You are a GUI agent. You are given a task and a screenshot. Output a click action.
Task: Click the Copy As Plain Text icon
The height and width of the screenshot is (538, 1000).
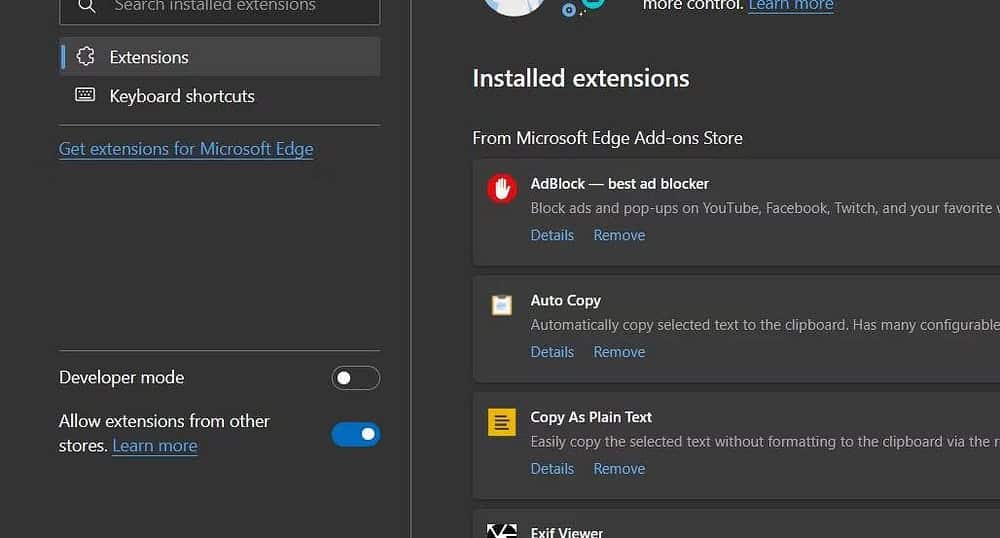pos(501,422)
